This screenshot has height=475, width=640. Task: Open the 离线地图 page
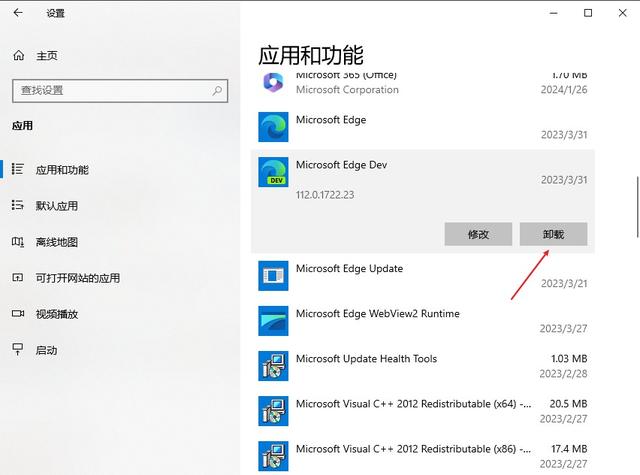click(x=56, y=242)
